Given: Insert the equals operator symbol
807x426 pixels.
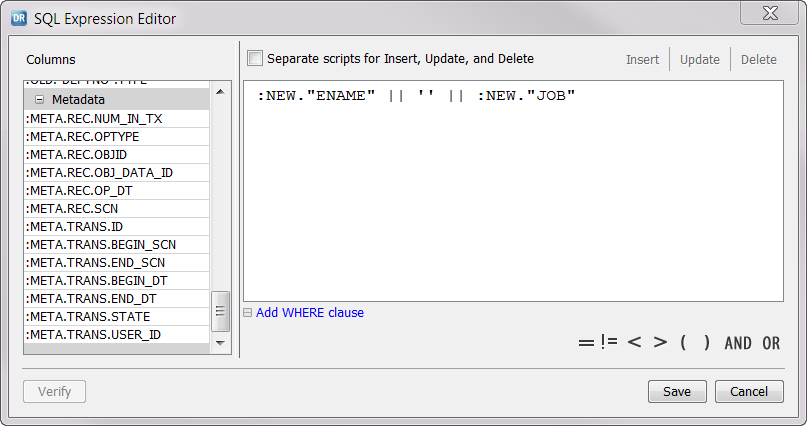Looking at the screenshot, I should pos(586,343).
